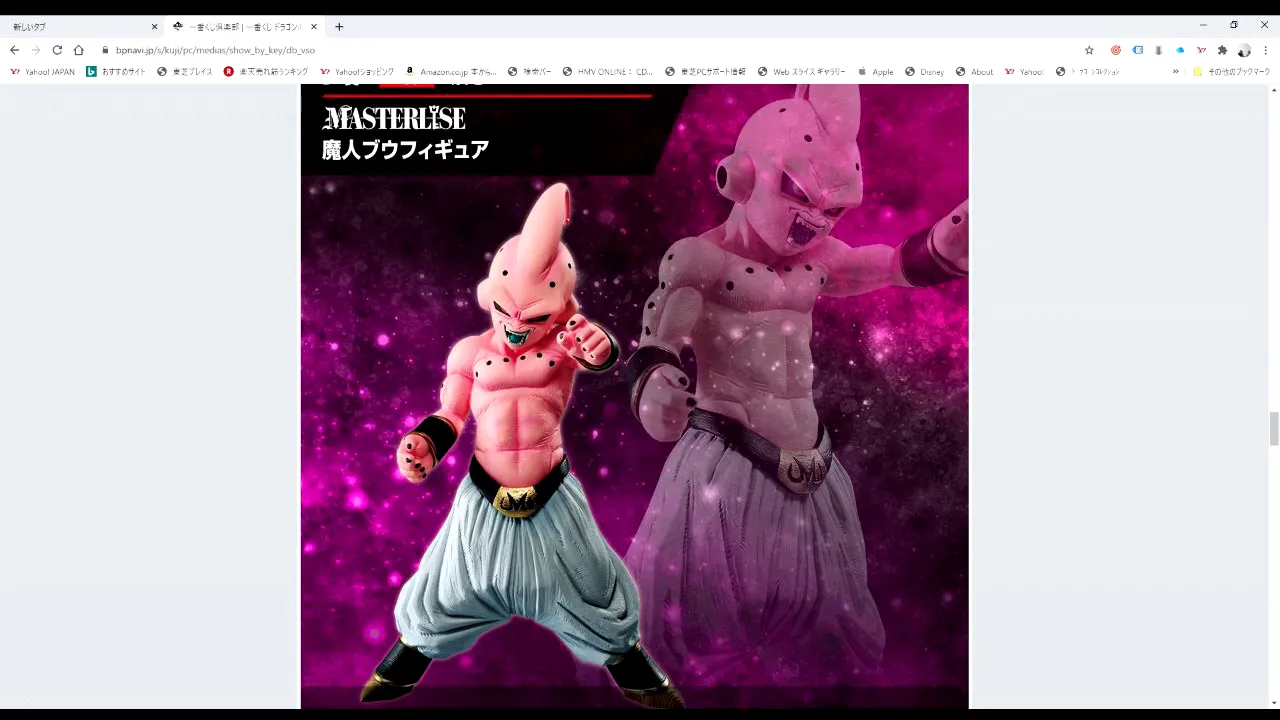
Task: Open the profile avatar menu
Action: tap(1244, 50)
